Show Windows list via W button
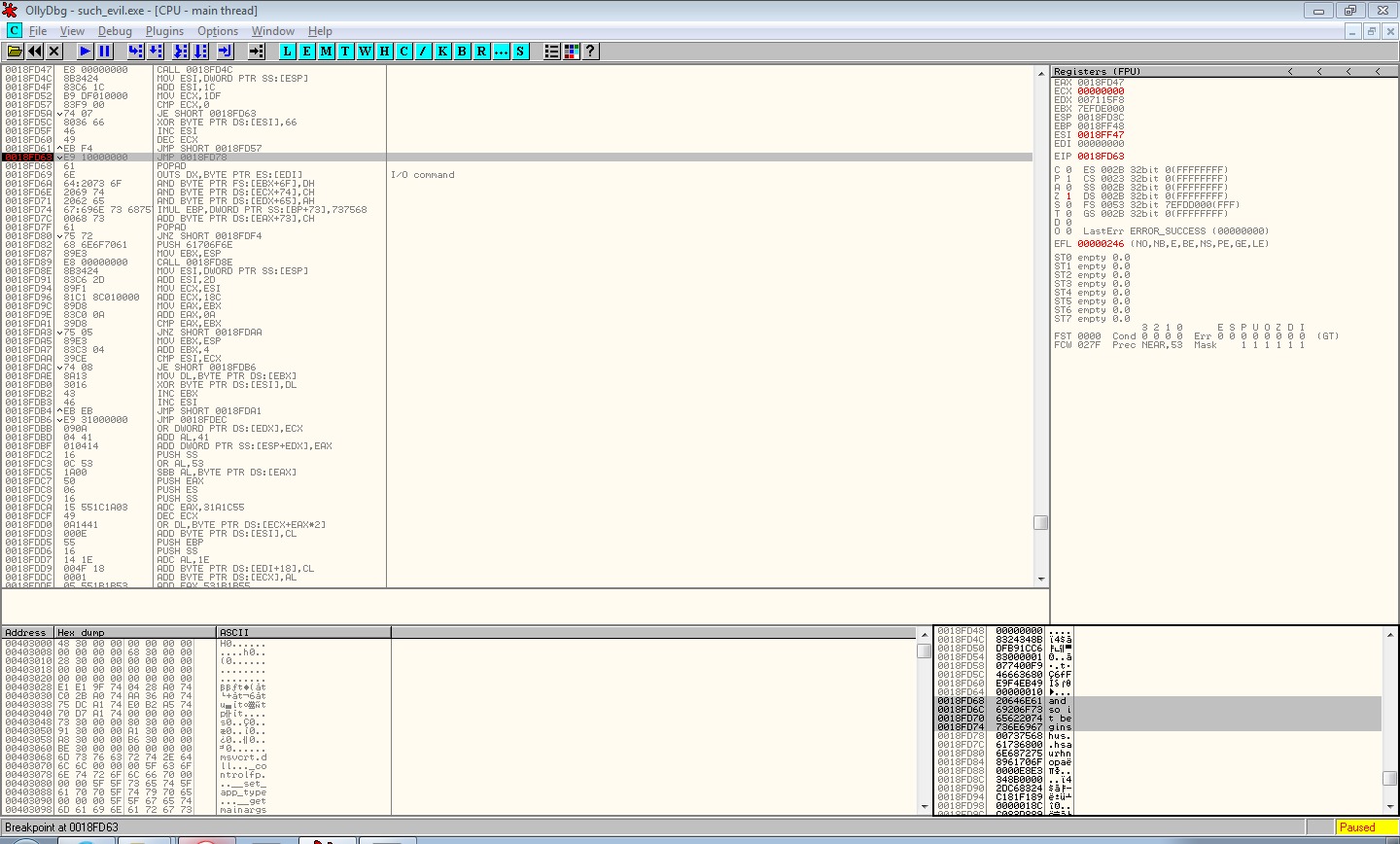This screenshot has width=1400, height=844. pos(365,51)
